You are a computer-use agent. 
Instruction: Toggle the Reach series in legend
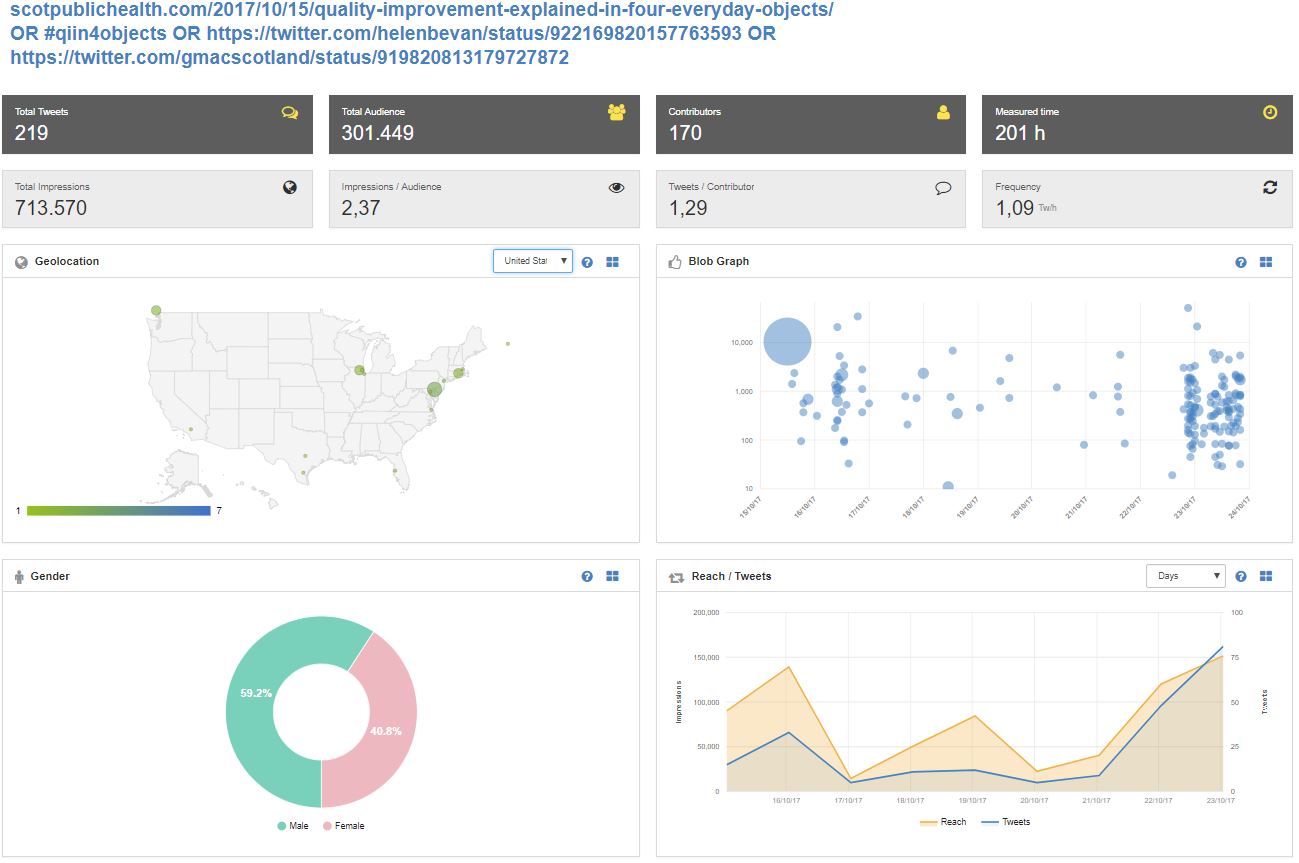[943, 822]
